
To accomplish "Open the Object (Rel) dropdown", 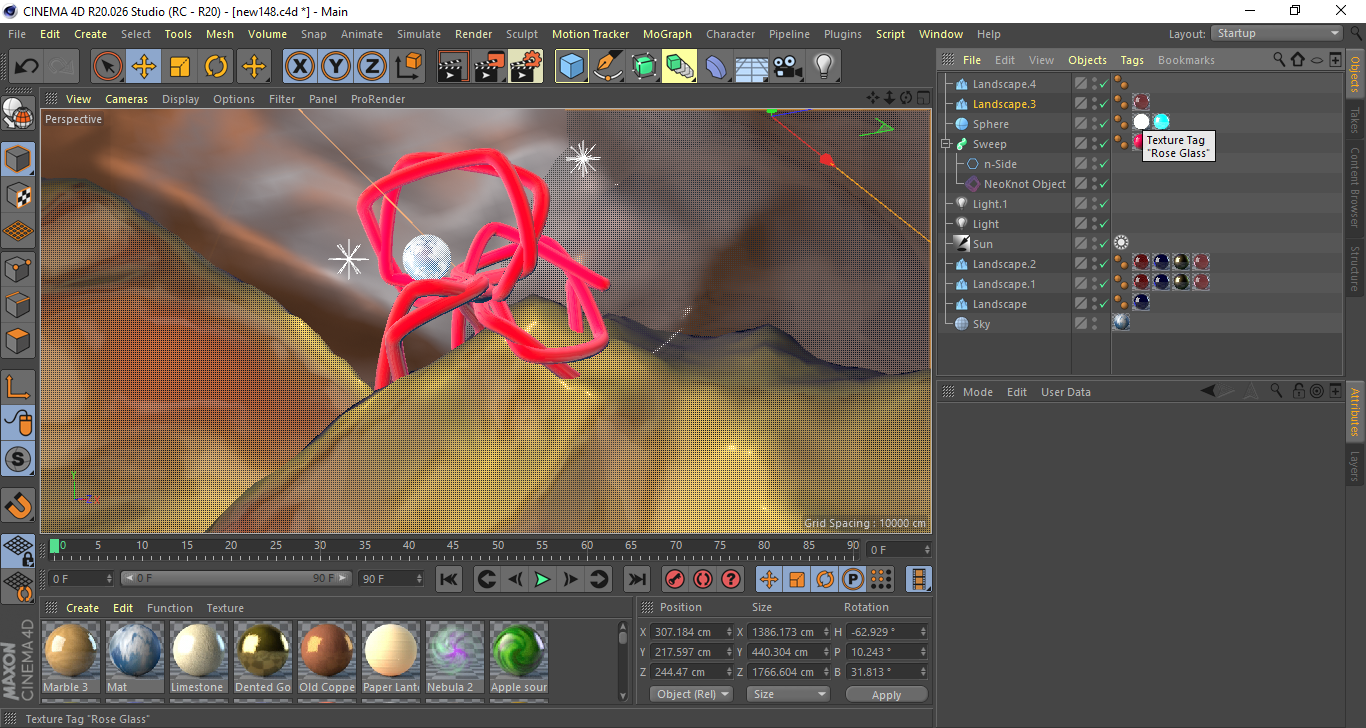I will pyautogui.click(x=691, y=694).
